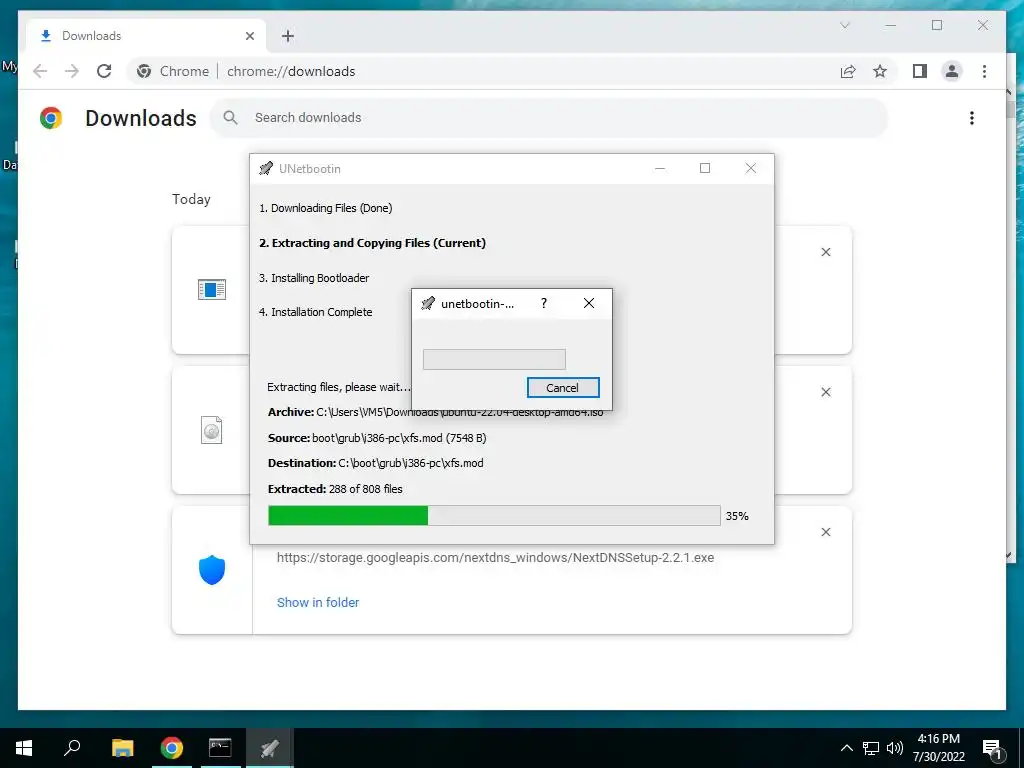This screenshot has width=1024, height=768.
Task: Select step 1 Downloading Files (Done)
Action: point(325,208)
